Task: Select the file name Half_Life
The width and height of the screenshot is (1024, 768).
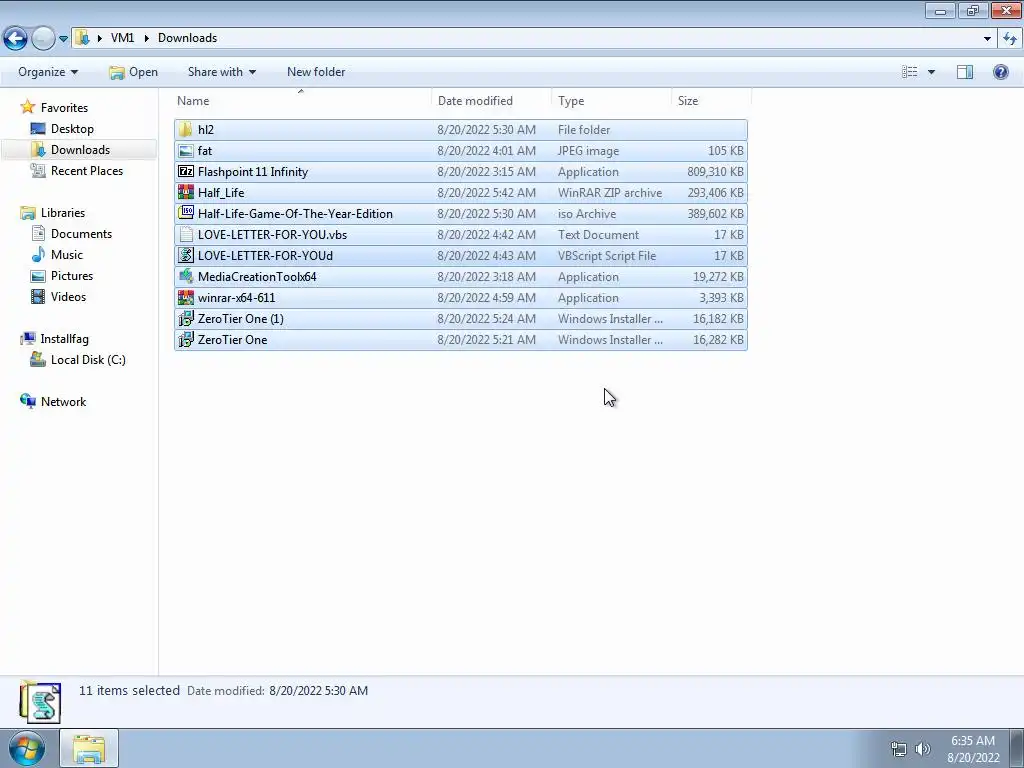Action: pyautogui.click(x=221, y=193)
